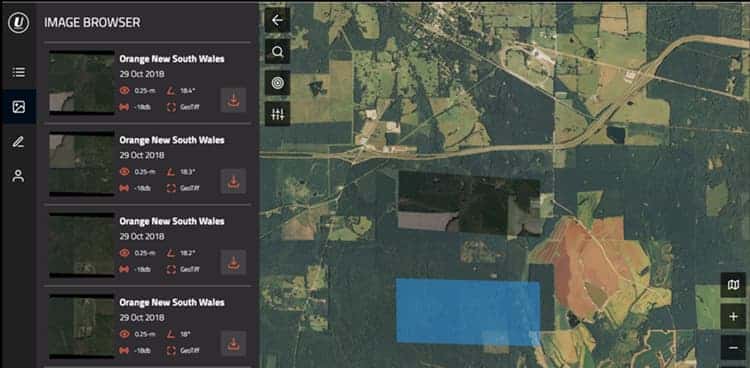Click the eye resolution icon in the 18.3° card
Screen dimensions: 750x368
point(124,171)
